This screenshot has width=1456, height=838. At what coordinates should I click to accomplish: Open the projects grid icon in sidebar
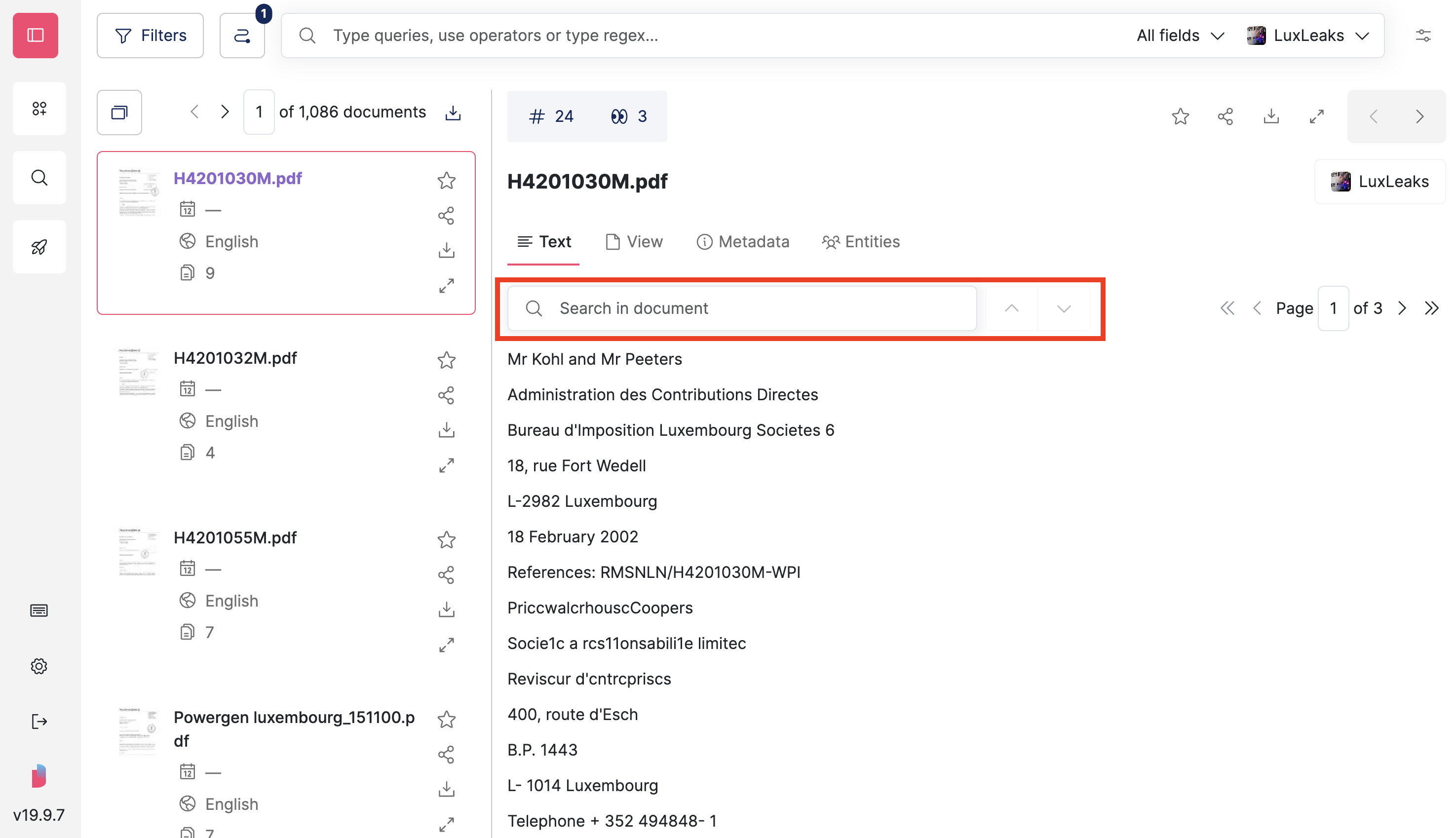pyautogui.click(x=39, y=108)
